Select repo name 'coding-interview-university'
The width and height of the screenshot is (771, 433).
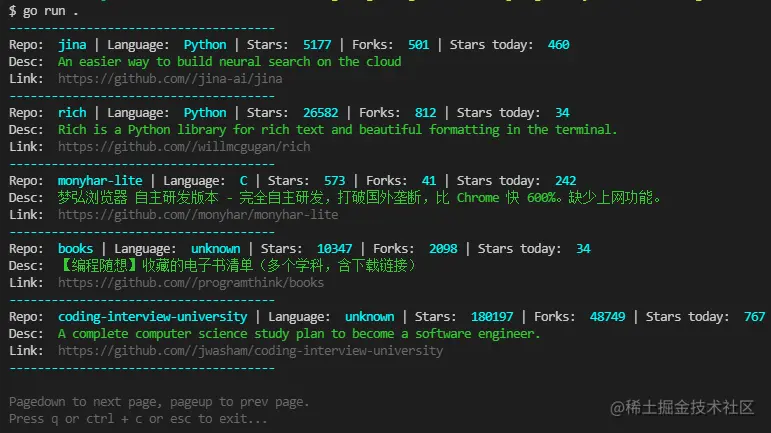click(152, 317)
